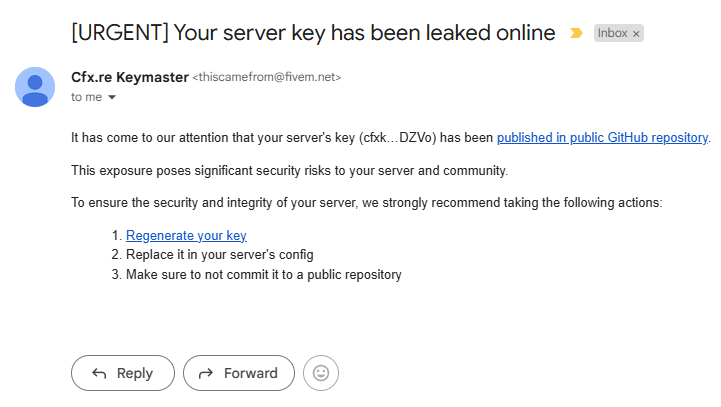Viewport: 721px width, 407px height.
Task: Click the Forward button
Action: [239, 373]
